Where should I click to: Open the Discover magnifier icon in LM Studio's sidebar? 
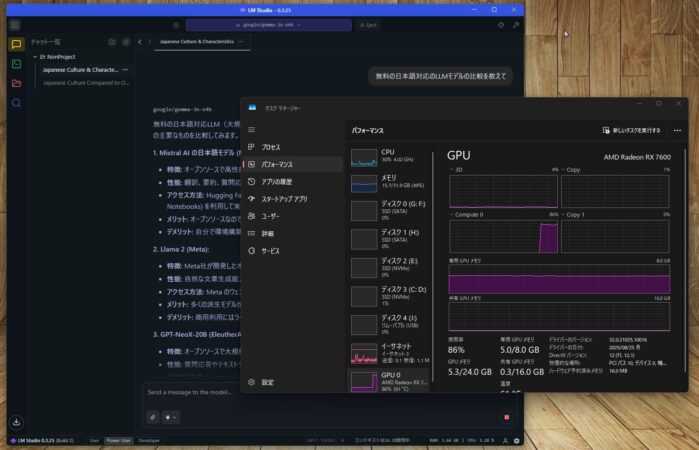tap(16, 103)
